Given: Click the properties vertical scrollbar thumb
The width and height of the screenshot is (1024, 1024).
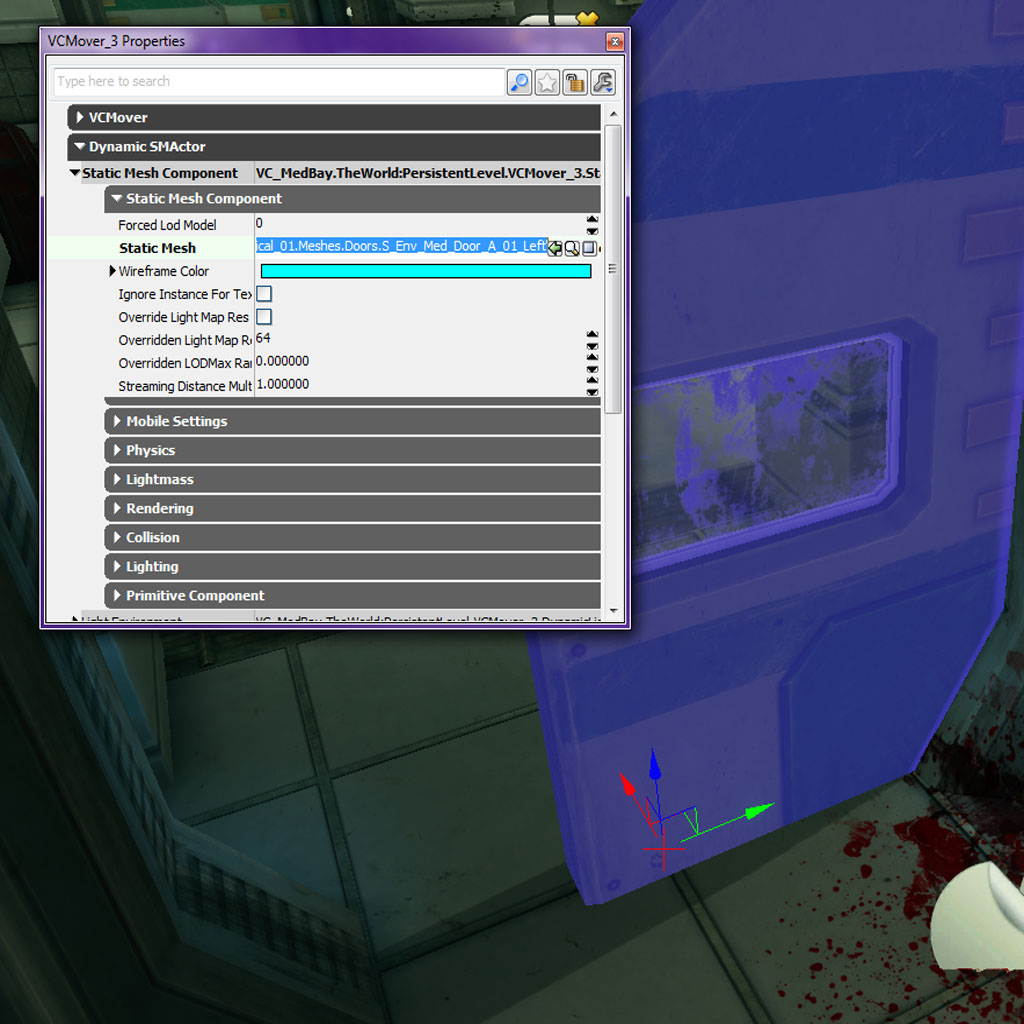Looking at the screenshot, I should [x=613, y=269].
